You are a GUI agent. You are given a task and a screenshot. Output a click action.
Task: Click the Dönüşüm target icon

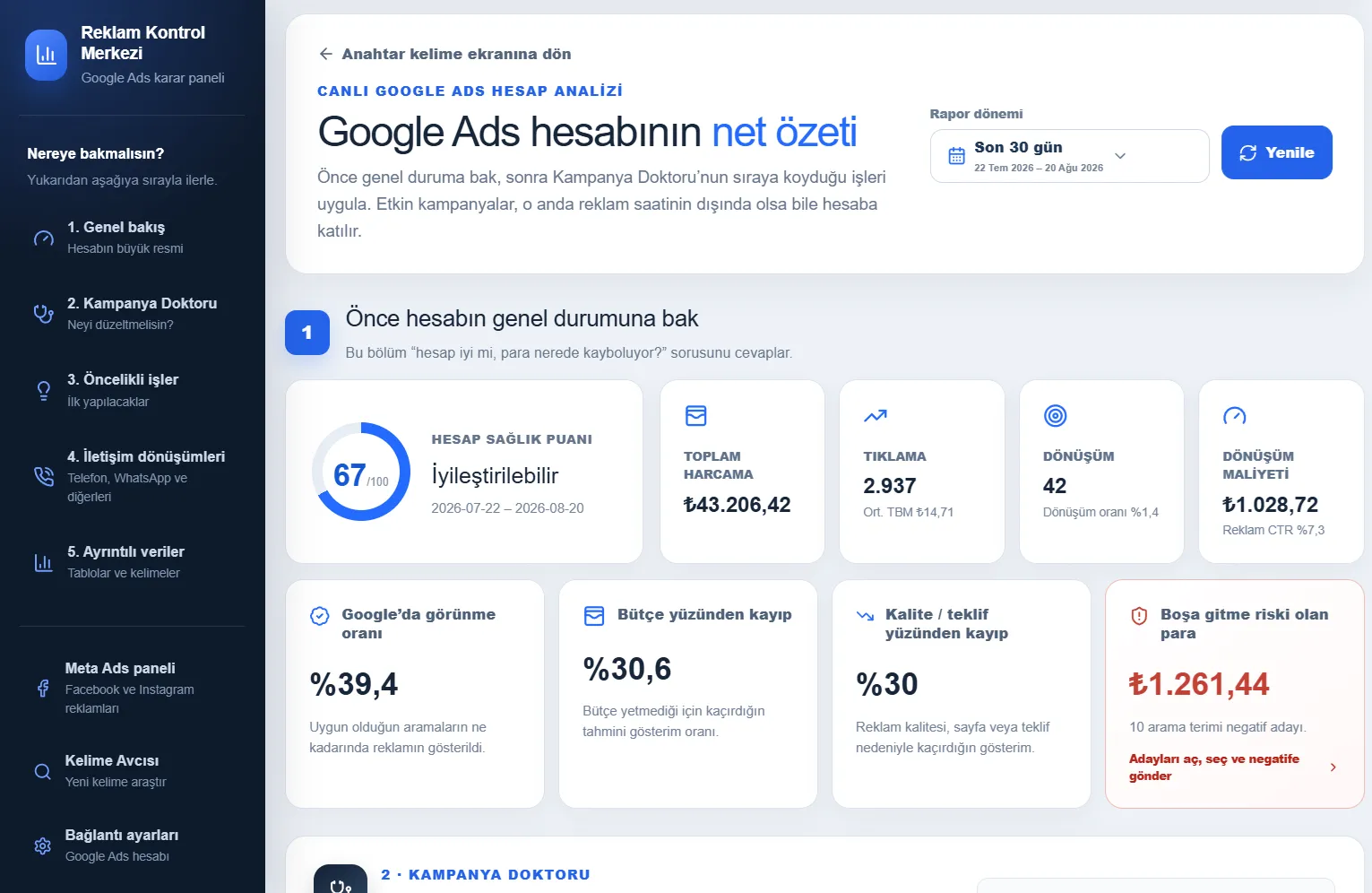pos(1055,416)
